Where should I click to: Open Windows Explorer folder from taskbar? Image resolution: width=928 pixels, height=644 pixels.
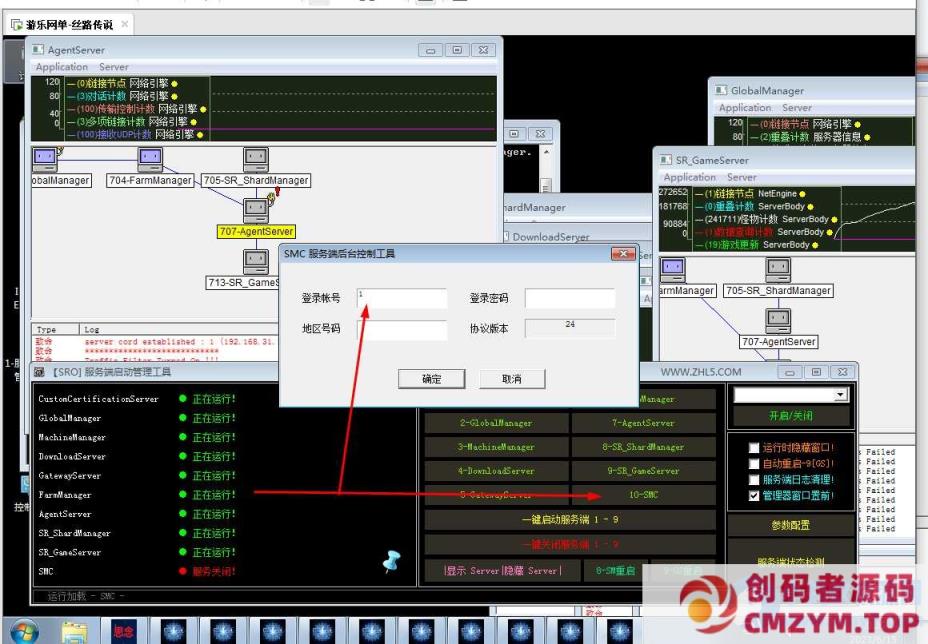click(x=73, y=631)
